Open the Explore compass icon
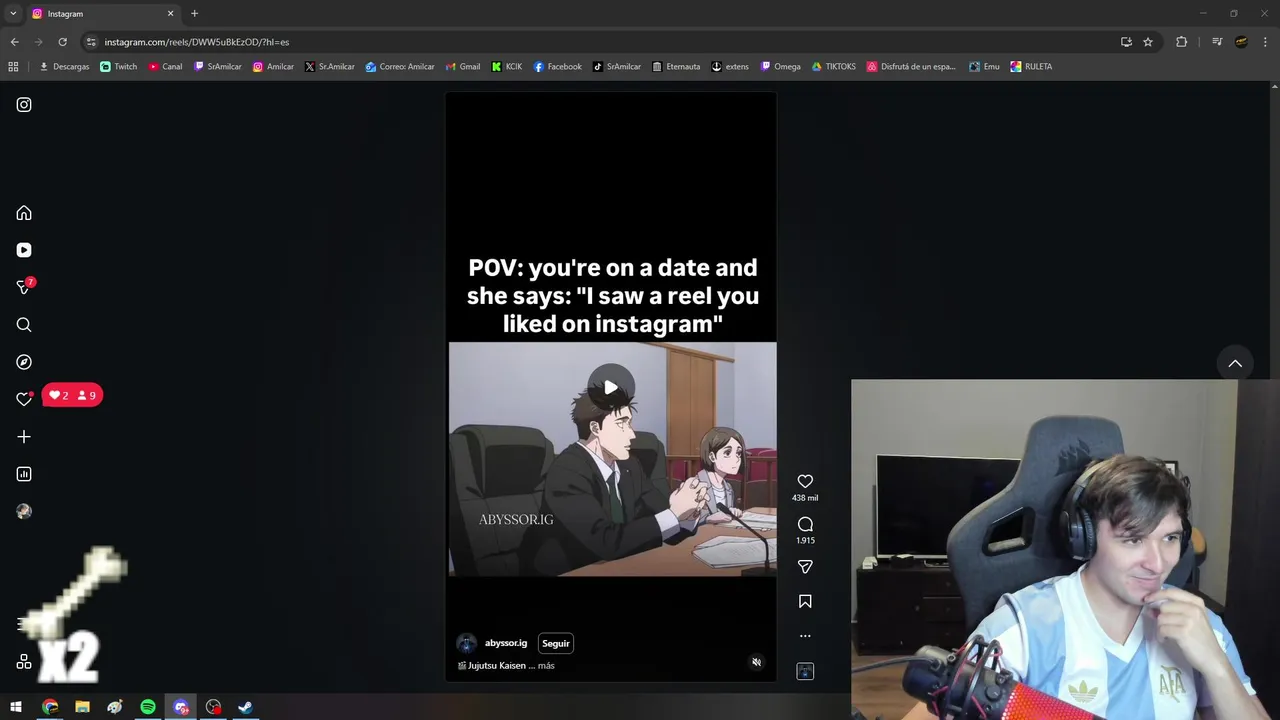The height and width of the screenshot is (720, 1280). (x=24, y=362)
